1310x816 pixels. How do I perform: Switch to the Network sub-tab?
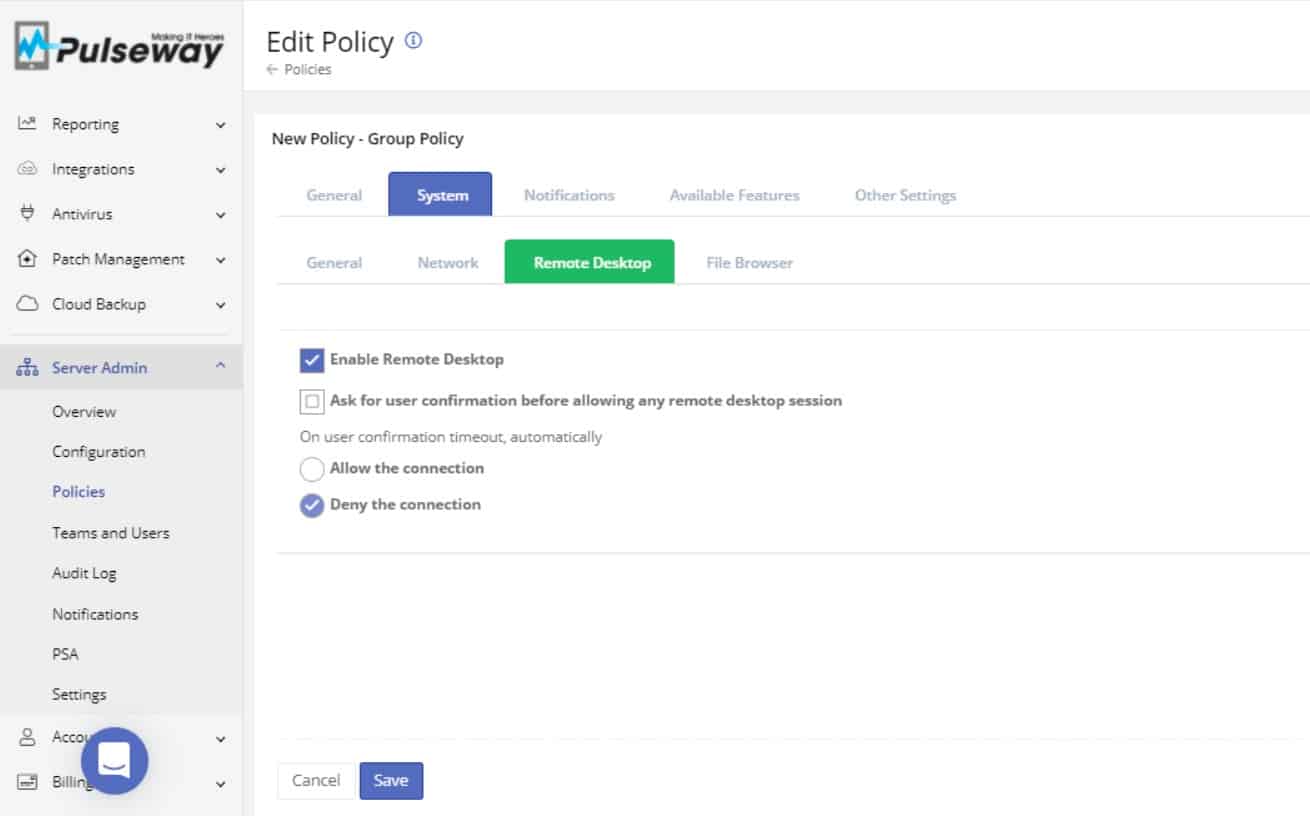(x=448, y=262)
